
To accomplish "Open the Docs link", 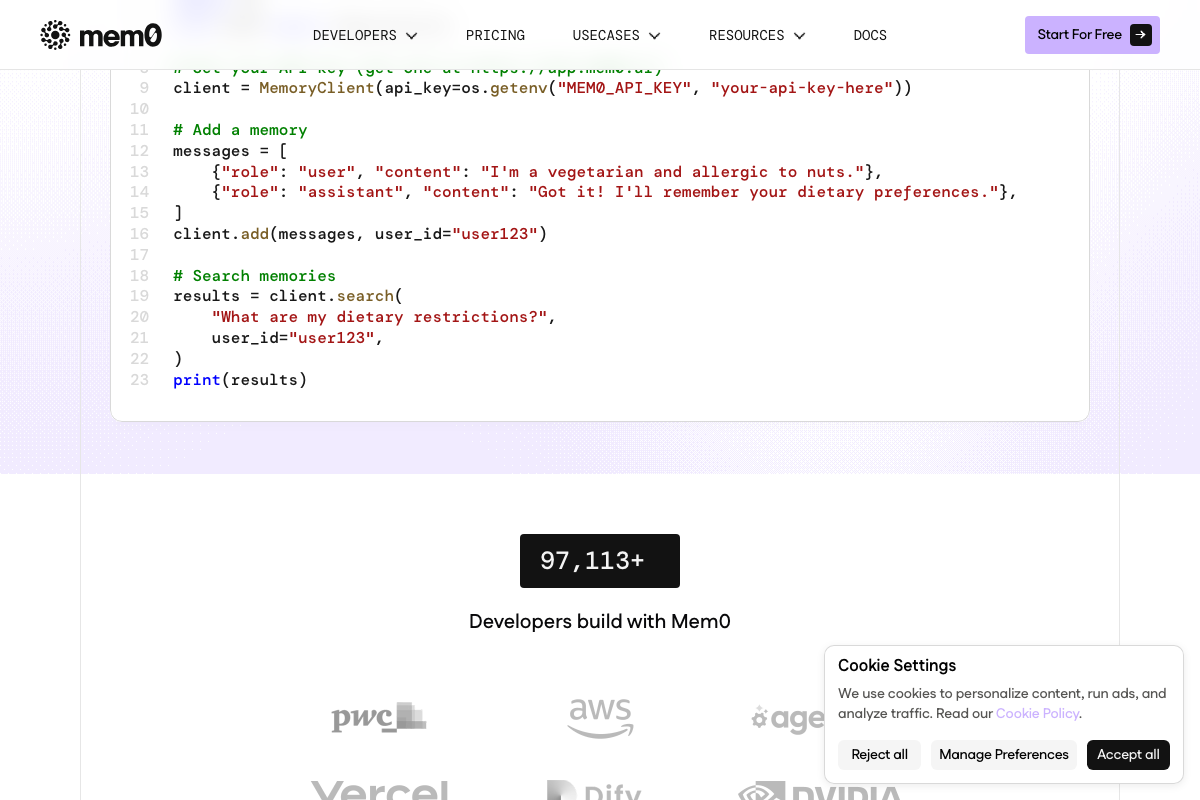I will (x=870, y=35).
